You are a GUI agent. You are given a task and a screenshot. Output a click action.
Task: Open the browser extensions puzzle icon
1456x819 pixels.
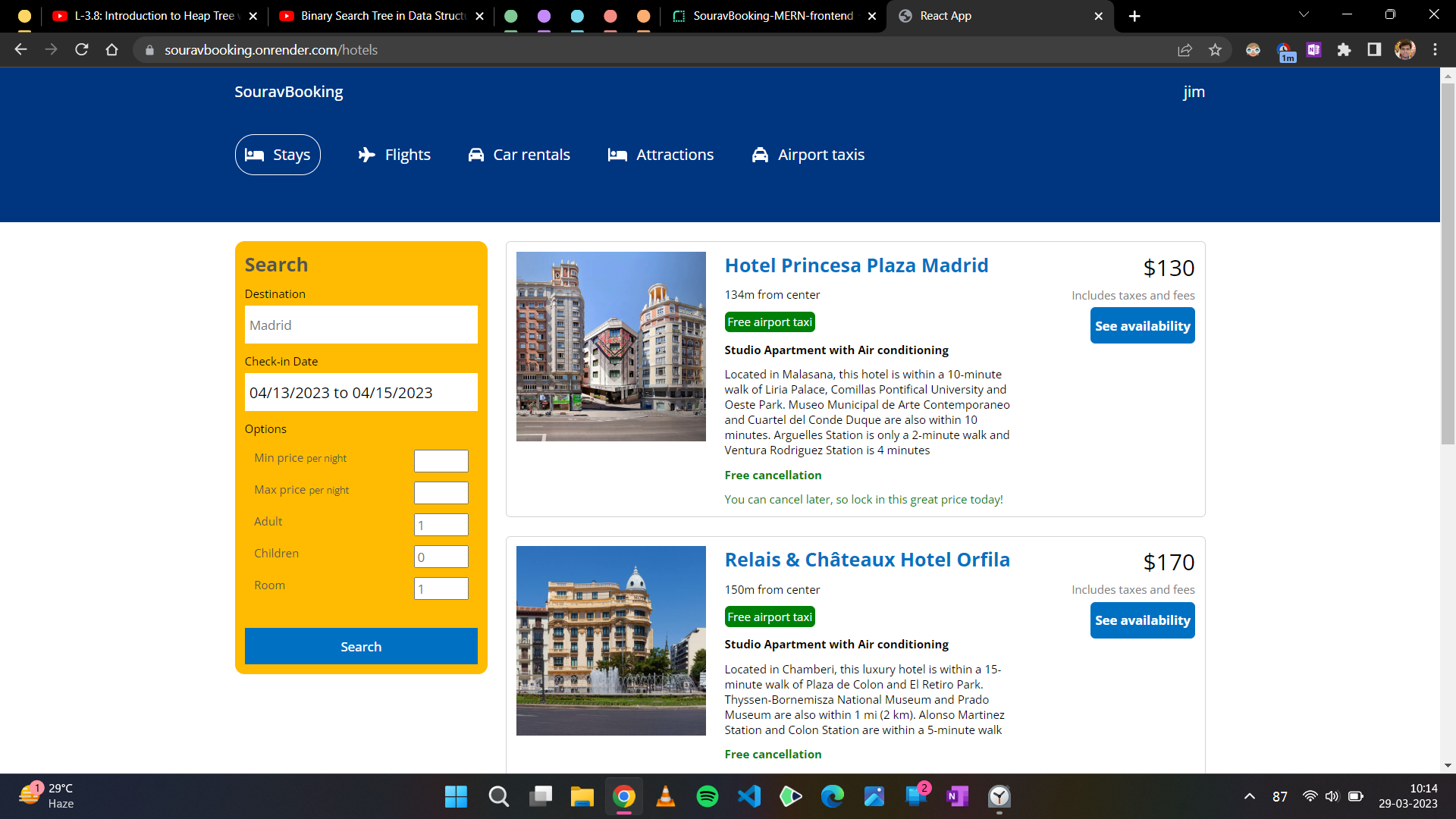tap(1344, 50)
